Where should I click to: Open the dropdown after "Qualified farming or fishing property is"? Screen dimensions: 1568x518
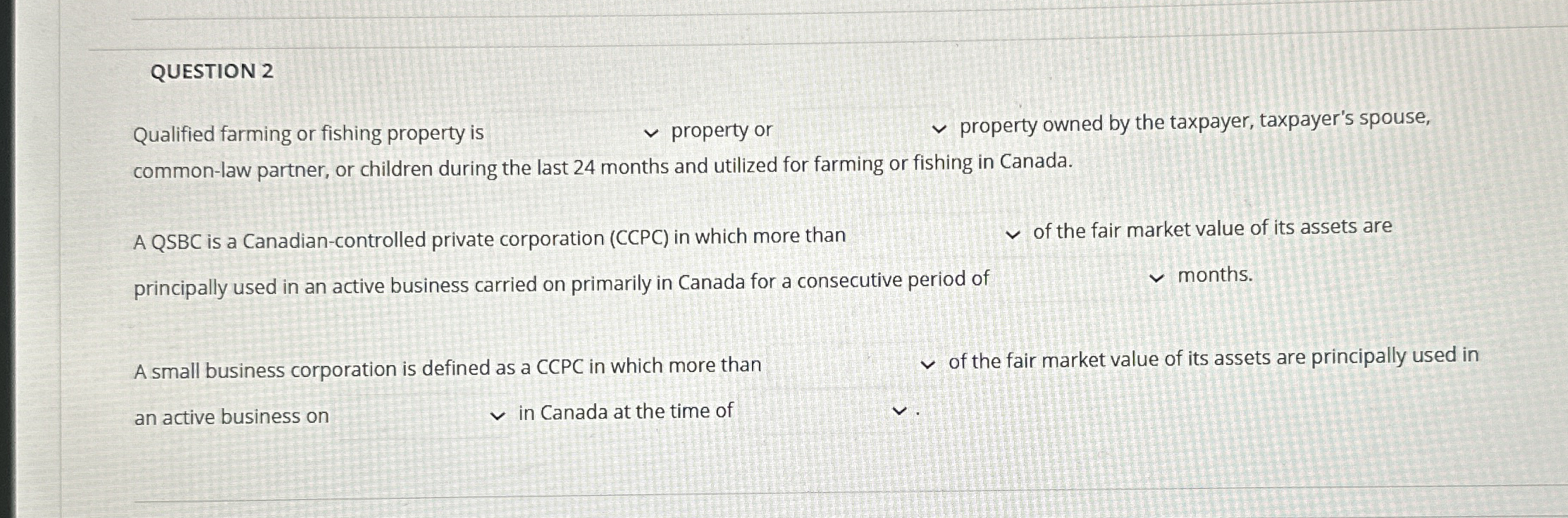click(x=652, y=132)
